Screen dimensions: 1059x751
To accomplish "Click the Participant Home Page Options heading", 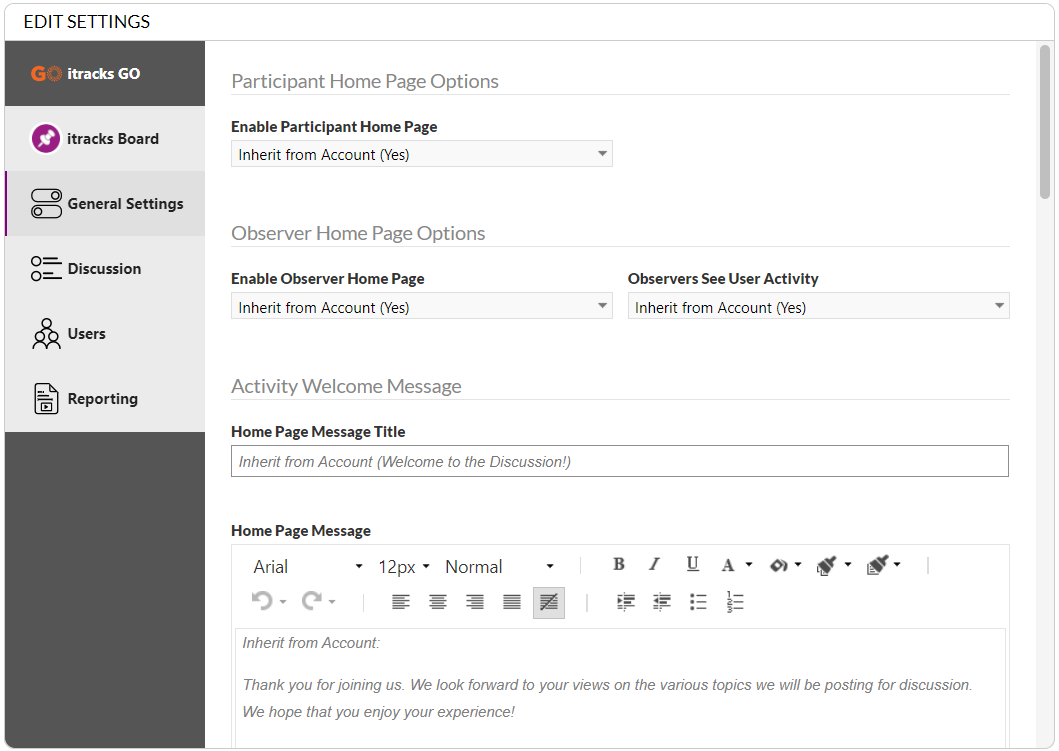I will (x=365, y=81).
